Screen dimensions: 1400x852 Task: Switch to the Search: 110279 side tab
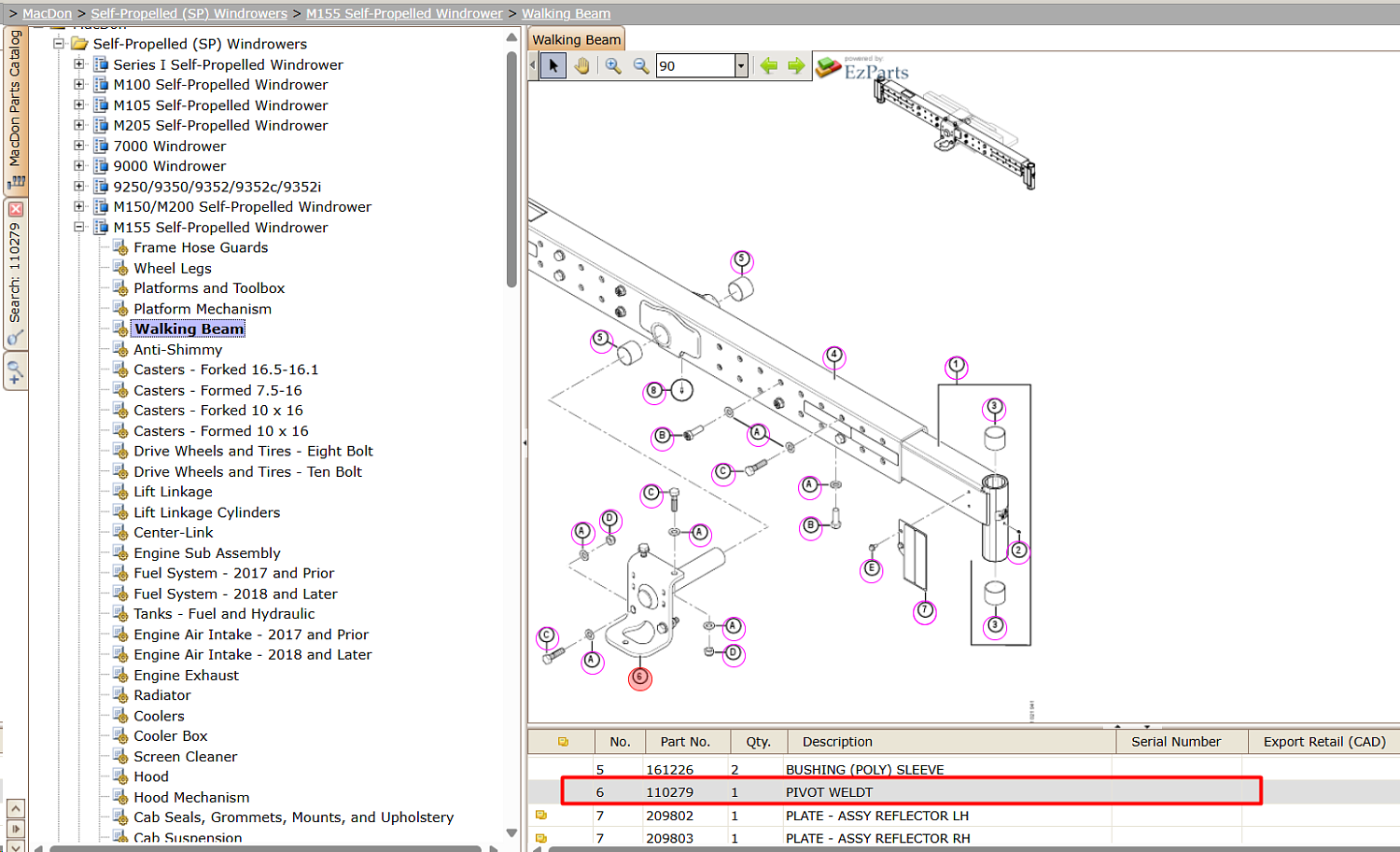[15, 272]
